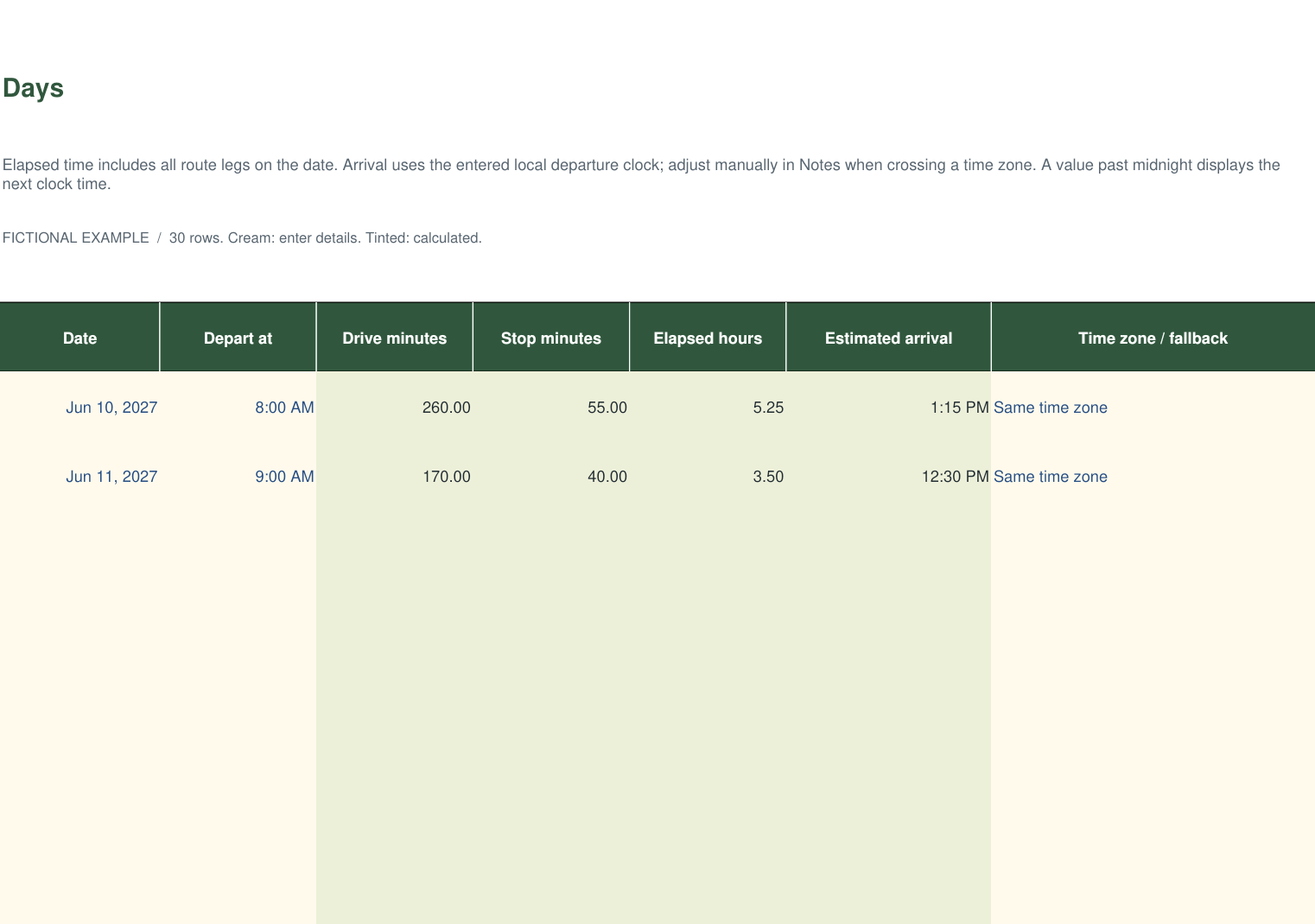Click the Time zone / fallback header
Screen dimensions: 1315x924
pos(1153,338)
